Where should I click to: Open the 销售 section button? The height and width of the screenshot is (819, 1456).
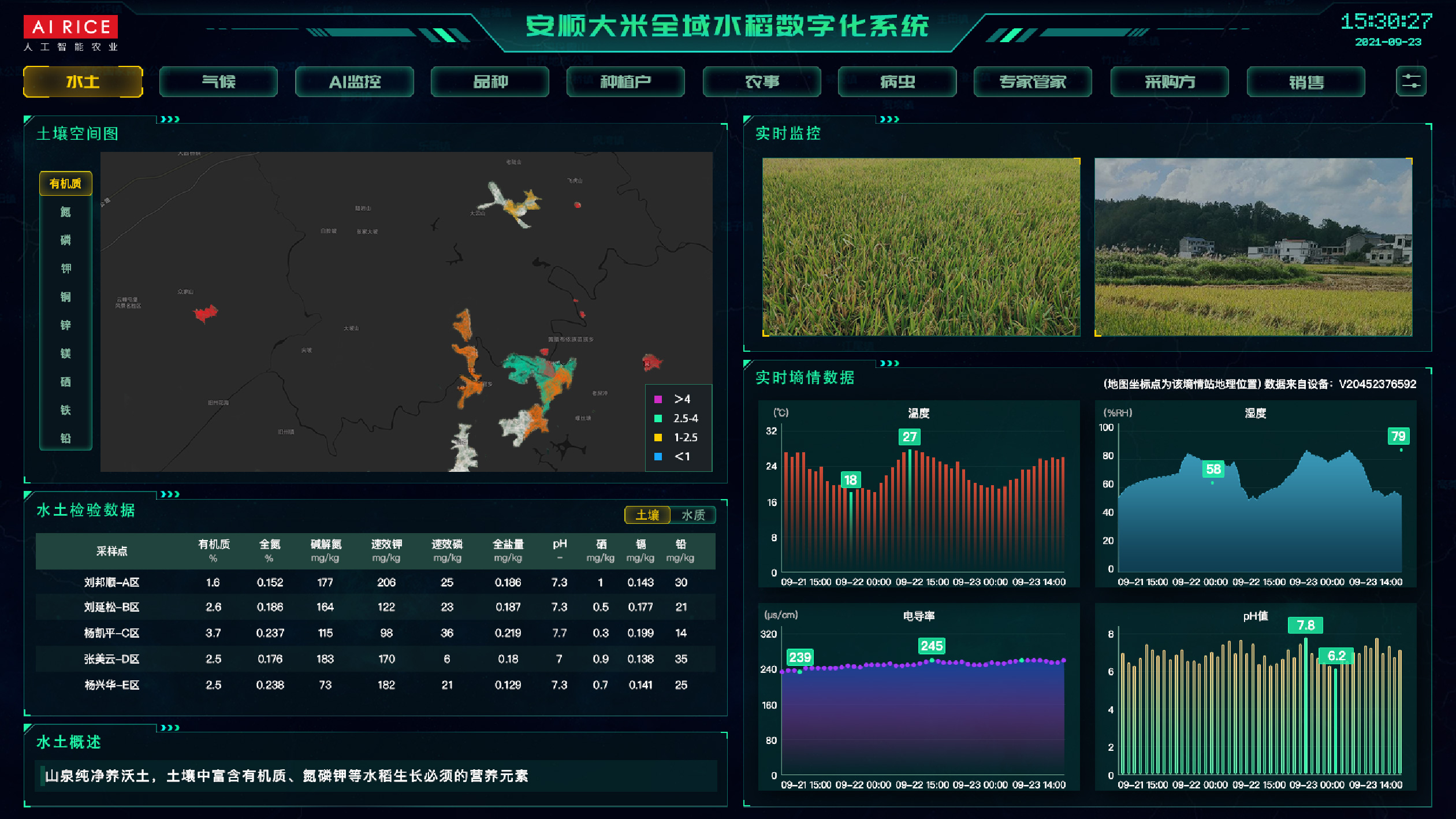coord(1306,82)
